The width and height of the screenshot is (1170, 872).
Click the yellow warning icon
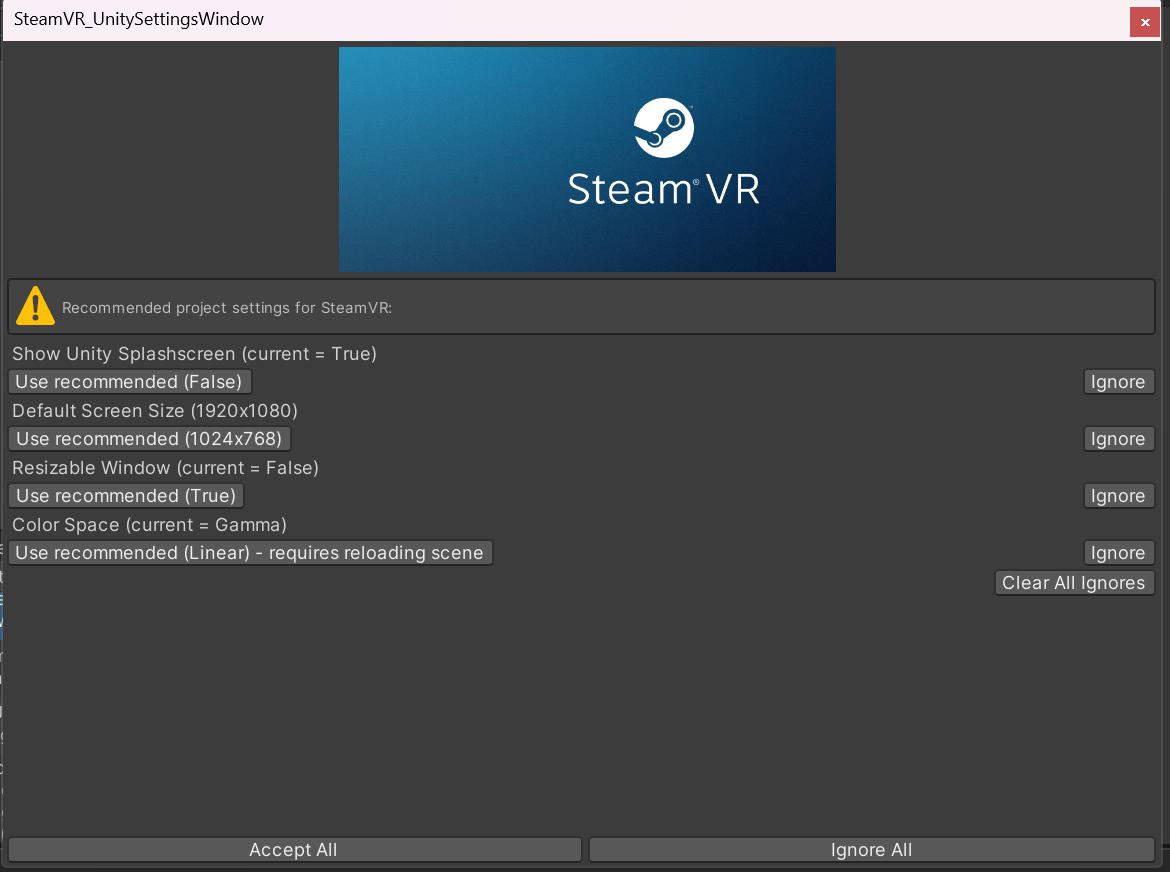point(35,307)
